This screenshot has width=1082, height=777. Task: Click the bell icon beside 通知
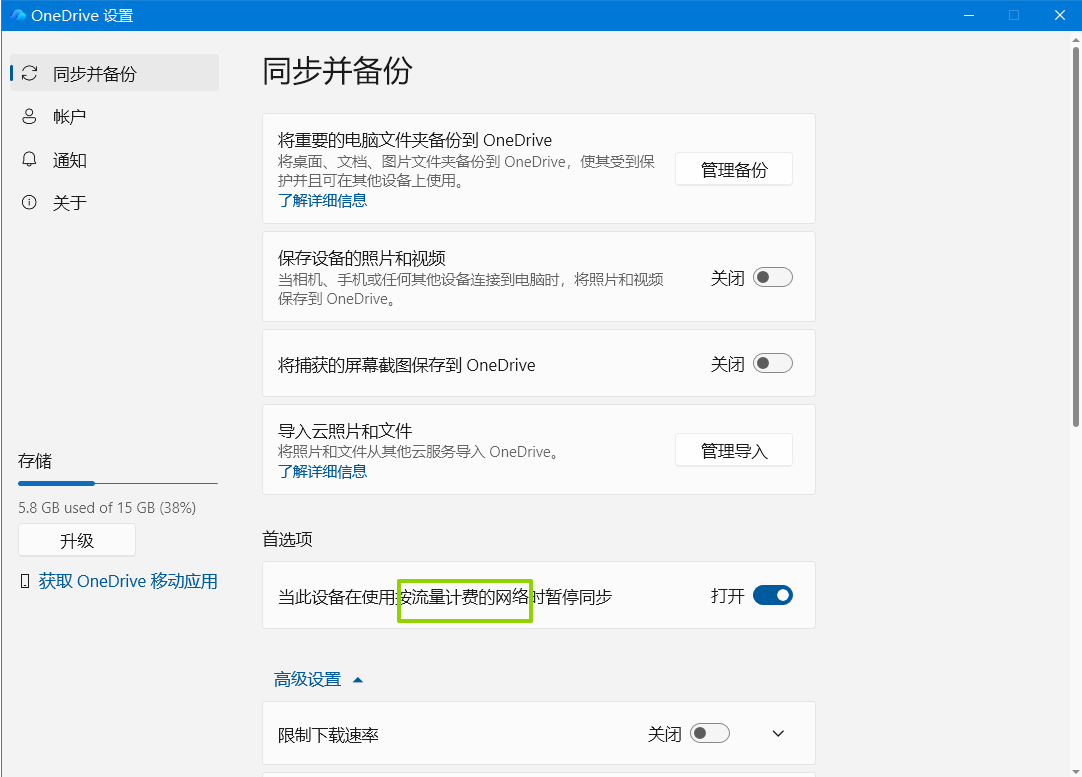29,159
